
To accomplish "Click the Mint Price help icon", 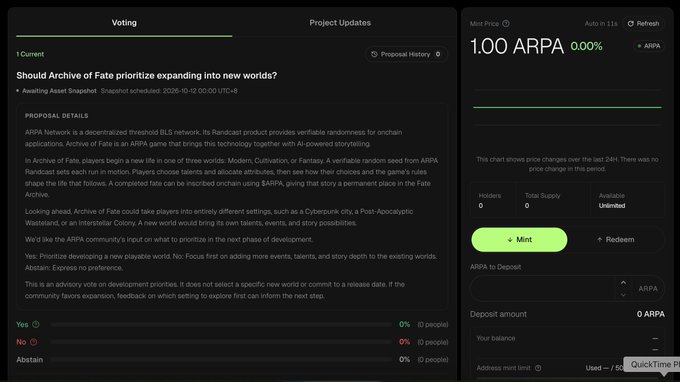I will click(506, 24).
